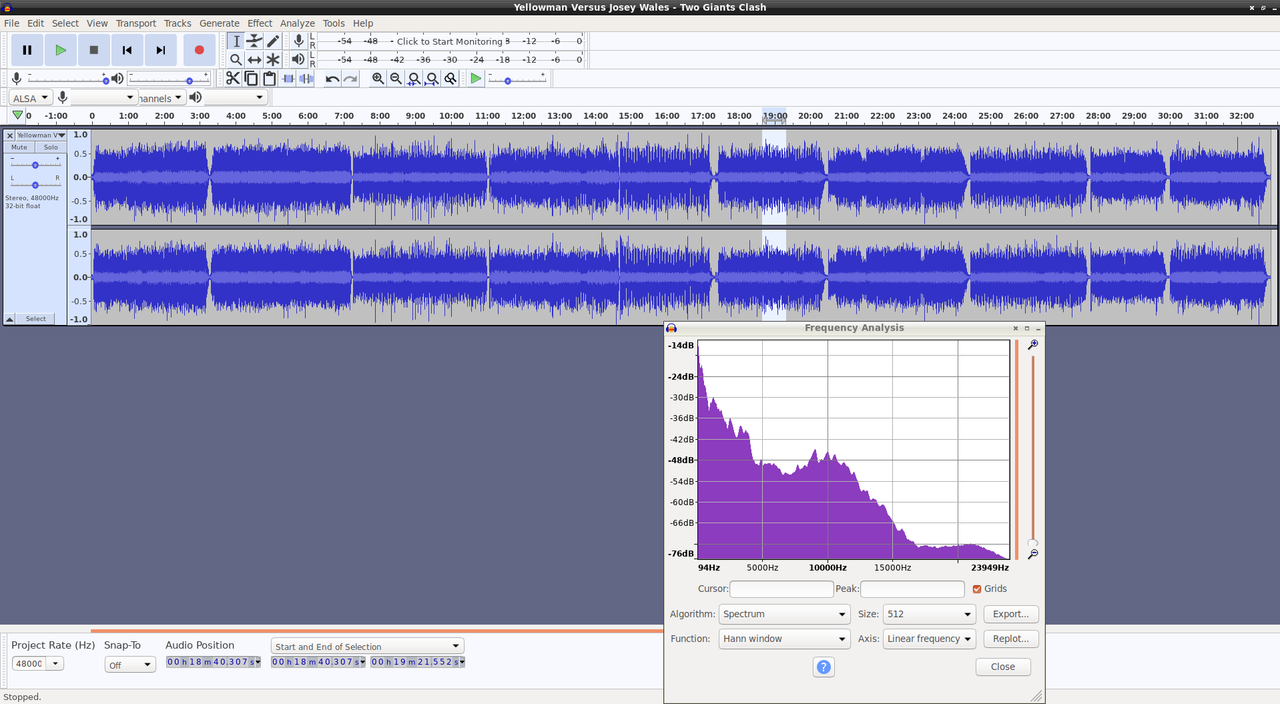This screenshot has width=1280, height=704.
Task: Open the Effect menu
Action: (260, 23)
